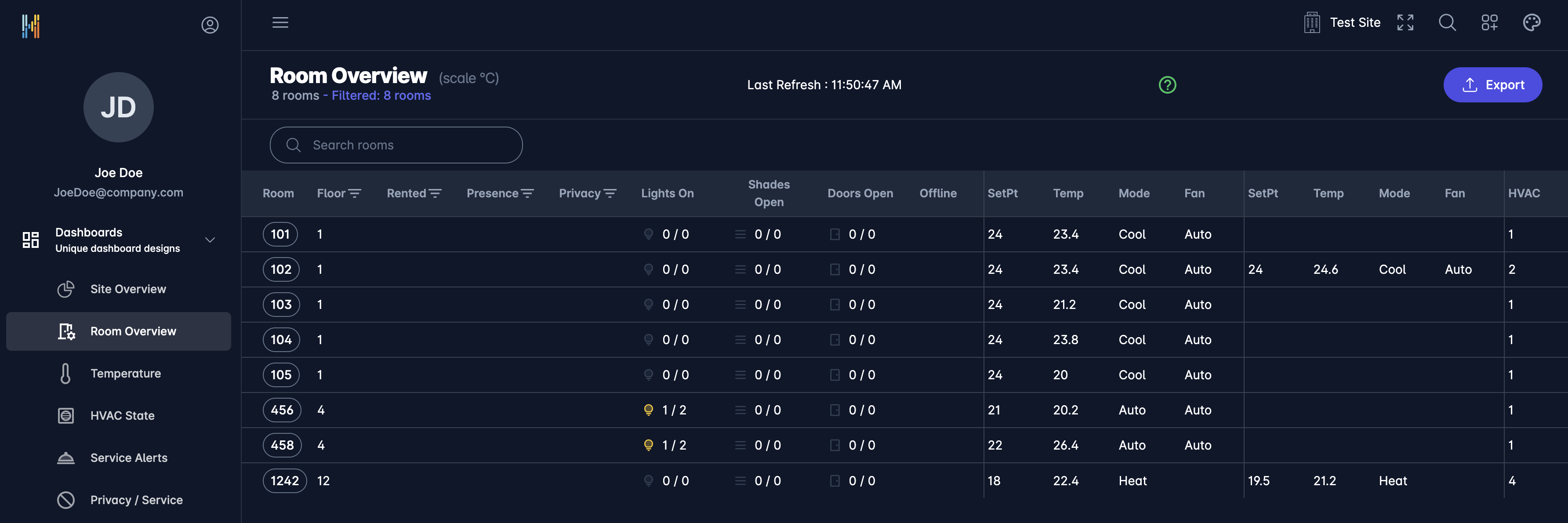Click the user account profile icon

(210, 25)
